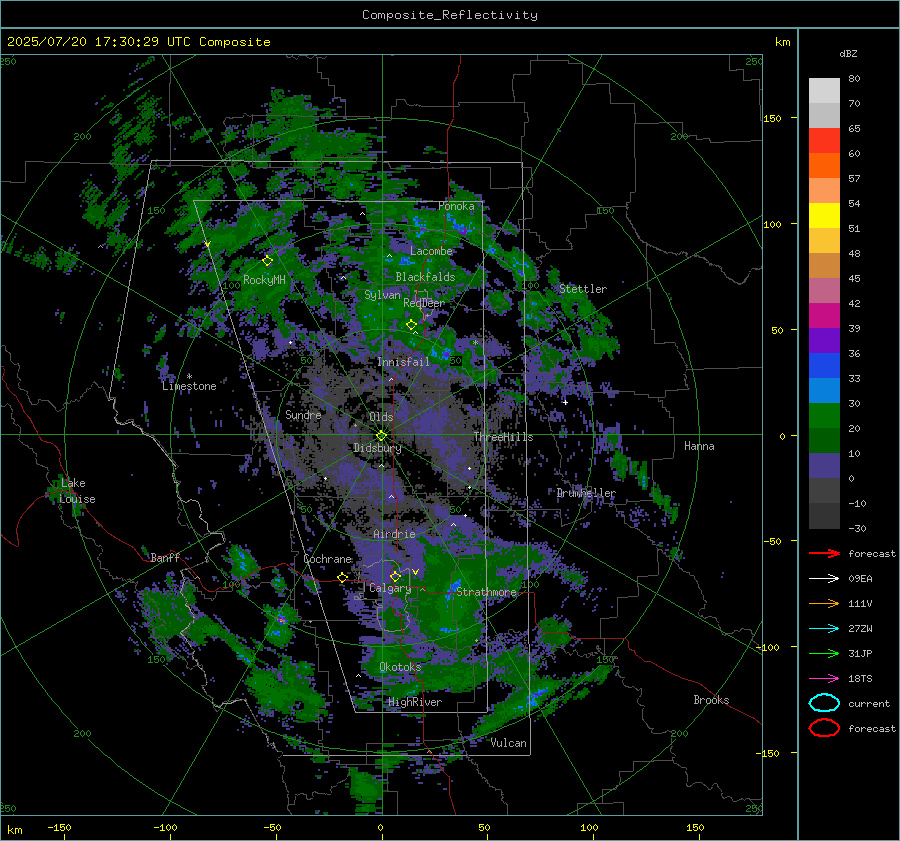900x841 pixels.
Task: Click the Strathmore label
Action: tap(486, 592)
